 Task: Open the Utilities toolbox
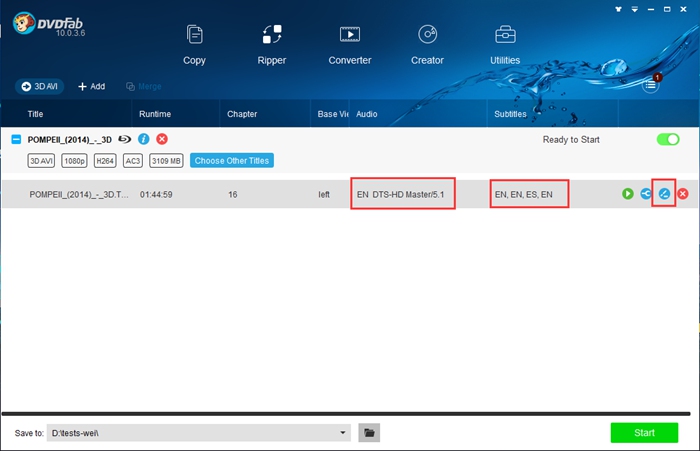pos(505,45)
